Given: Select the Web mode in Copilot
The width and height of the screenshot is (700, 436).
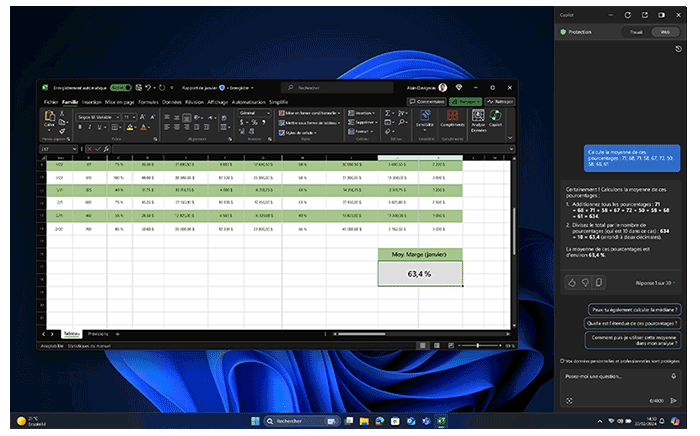Looking at the screenshot, I should [663, 32].
